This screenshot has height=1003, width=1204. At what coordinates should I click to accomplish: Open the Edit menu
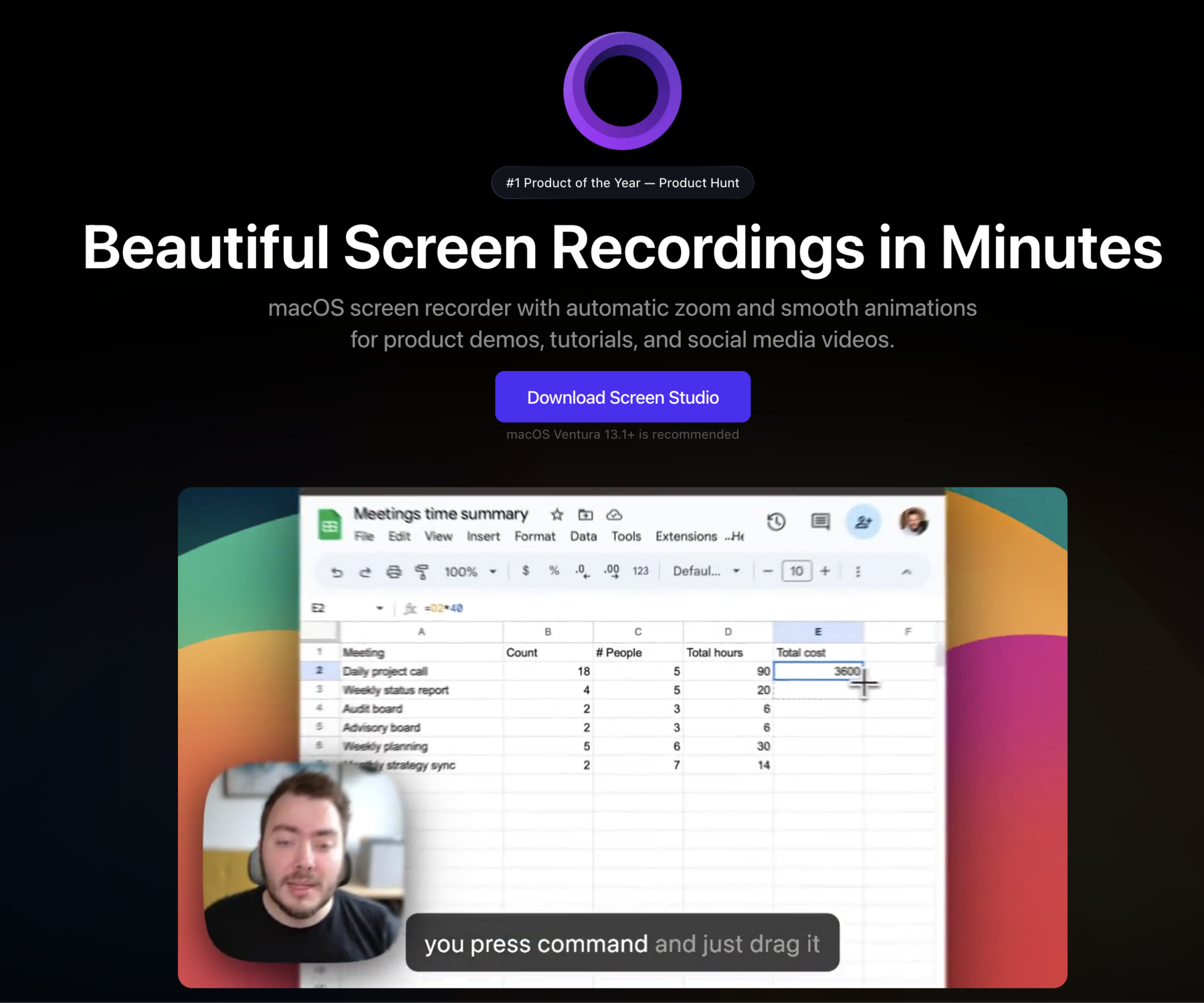coord(399,536)
